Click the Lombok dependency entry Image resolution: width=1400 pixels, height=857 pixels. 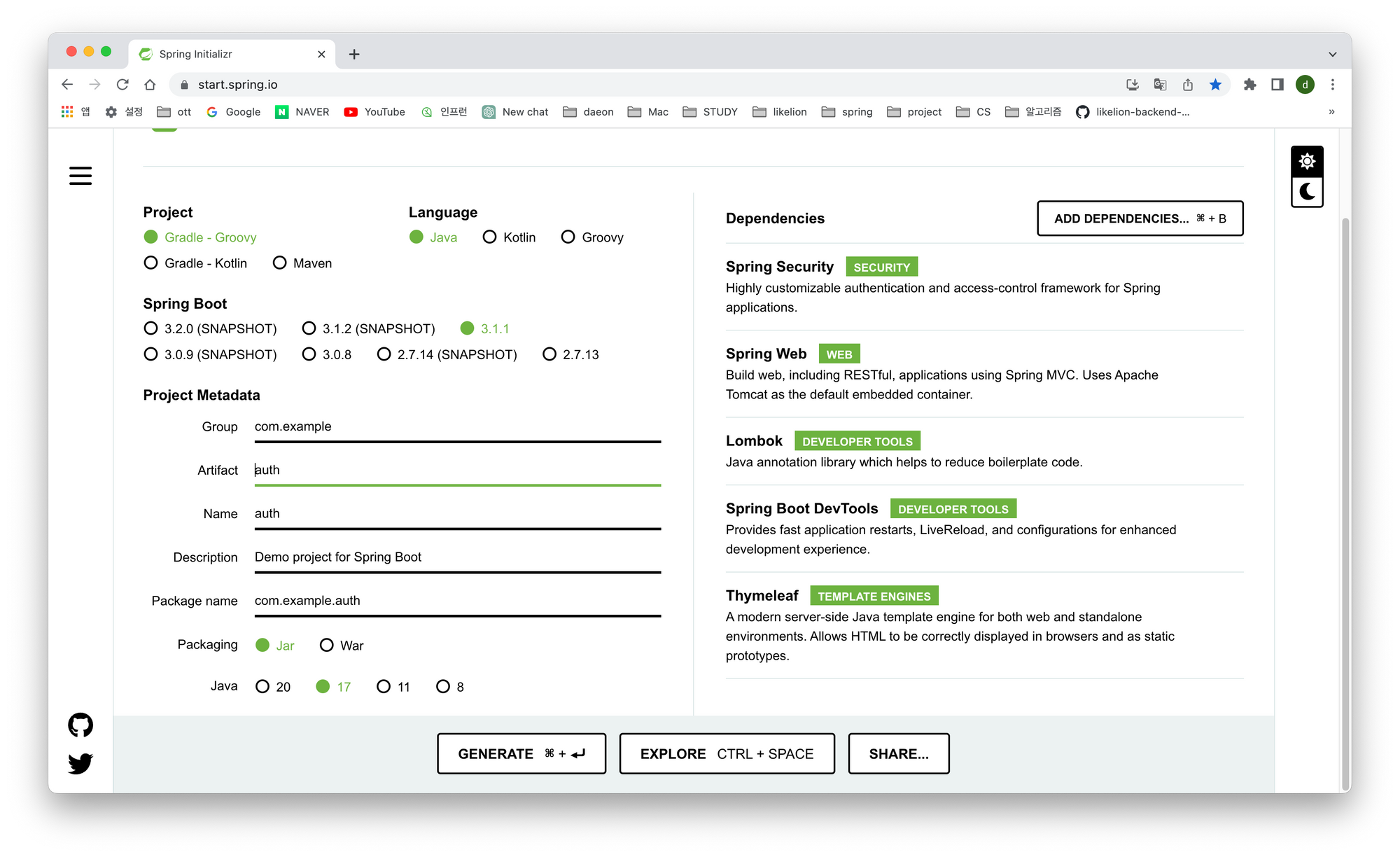pos(984,451)
